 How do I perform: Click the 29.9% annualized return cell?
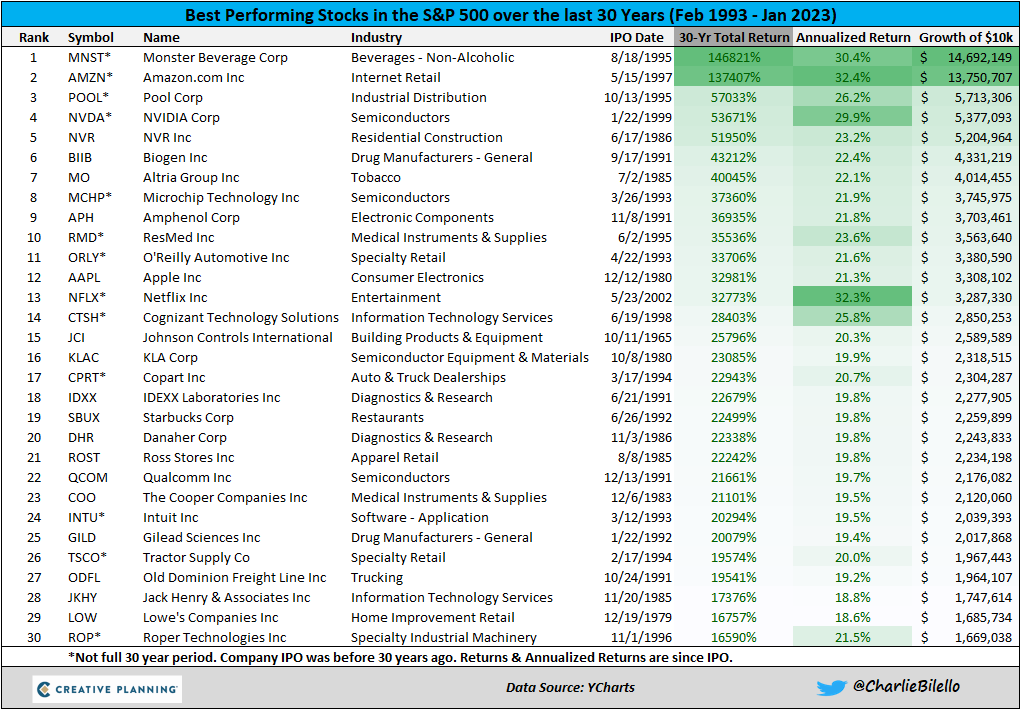[853, 117]
